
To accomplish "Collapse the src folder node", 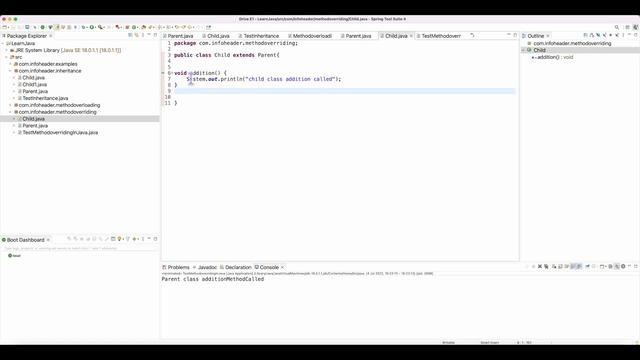I will pyautogui.click(x=7, y=57).
